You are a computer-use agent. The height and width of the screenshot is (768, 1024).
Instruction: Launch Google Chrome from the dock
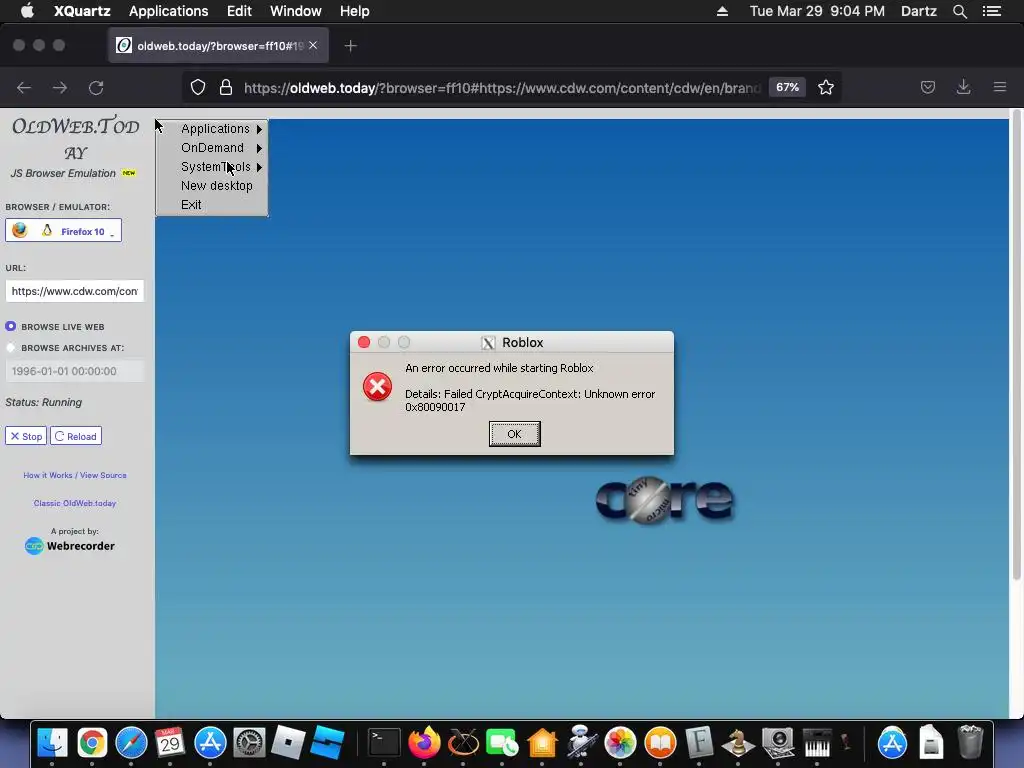pos(92,743)
